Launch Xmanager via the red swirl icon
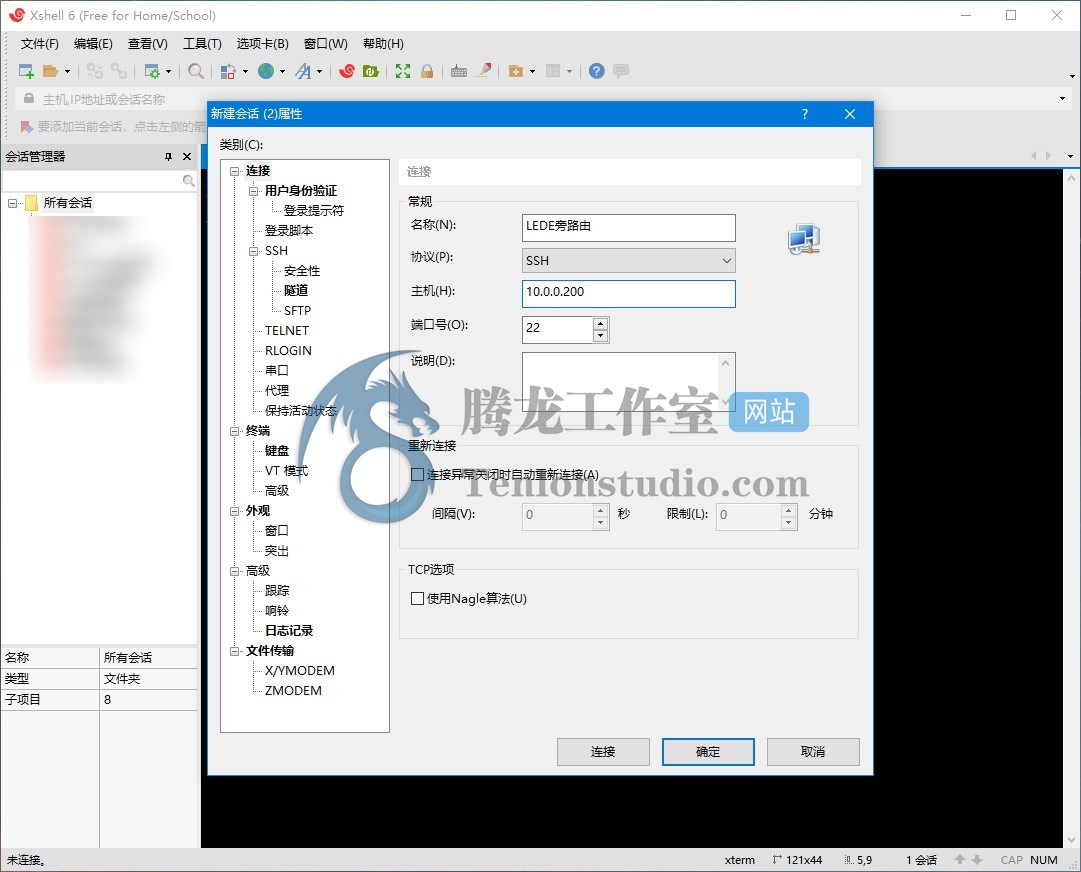The height and width of the screenshot is (872, 1081). click(x=347, y=71)
